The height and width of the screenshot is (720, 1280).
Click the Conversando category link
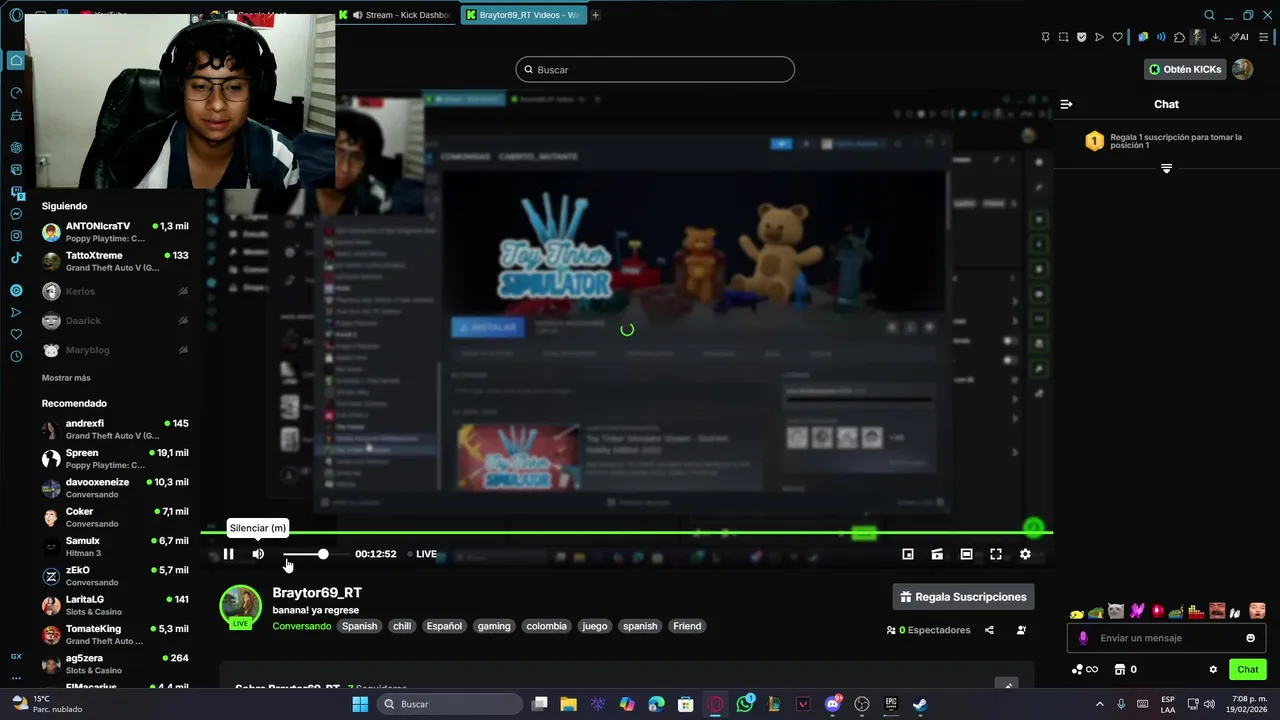[301, 626]
